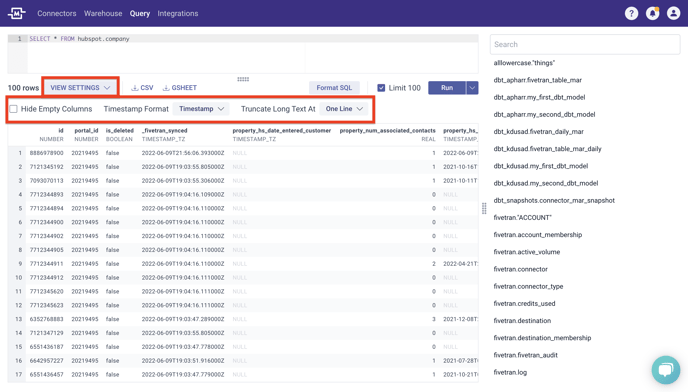Screen dimensions: 688x392
Task: Click the id cell 6551436457
Action: click(x=47, y=374)
